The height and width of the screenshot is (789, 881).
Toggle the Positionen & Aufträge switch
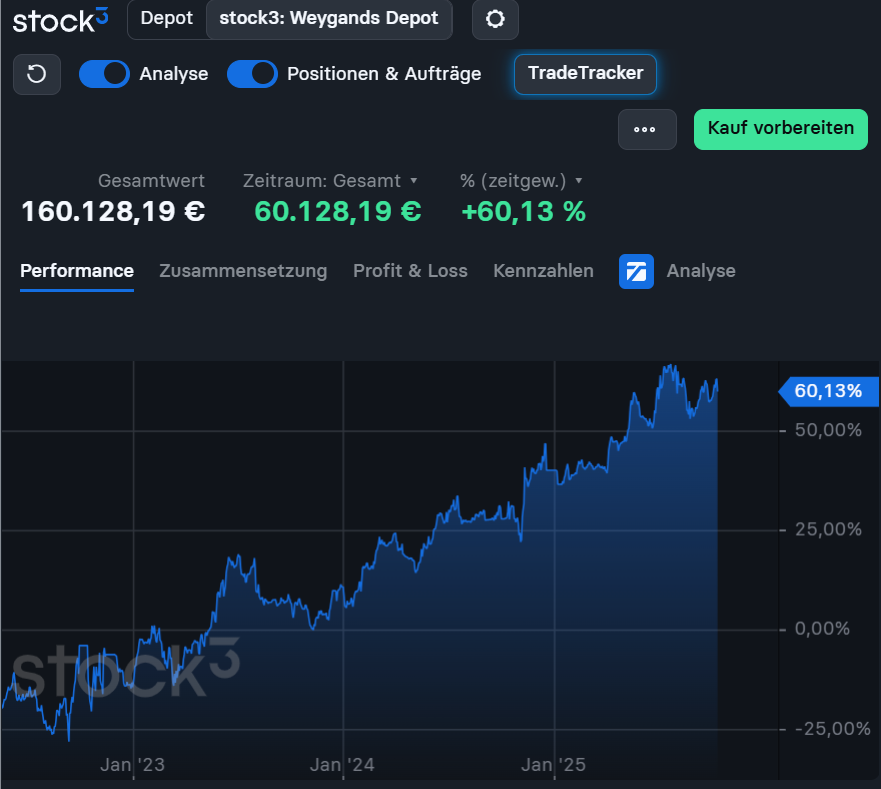(x=252, y=74)
